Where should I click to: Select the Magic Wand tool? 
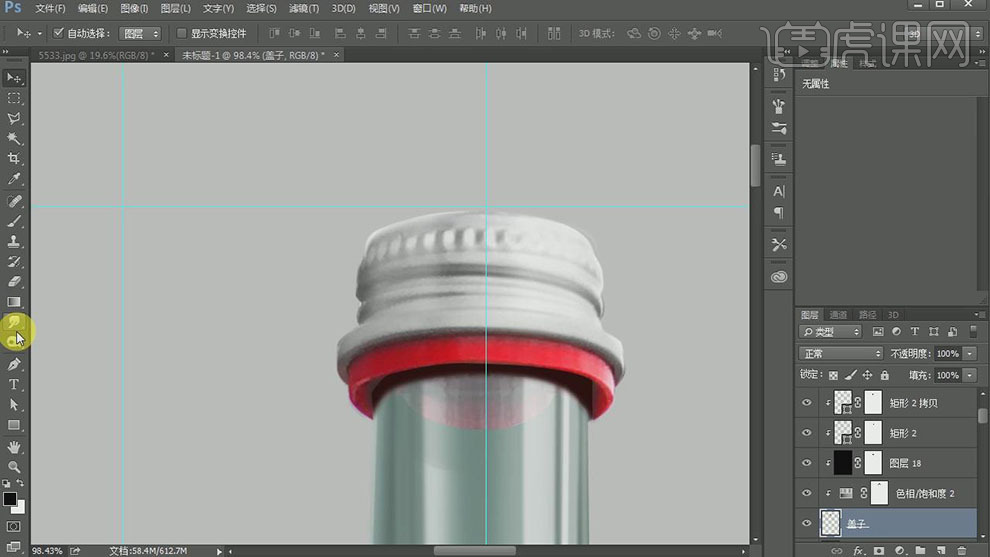click(14, 138)
